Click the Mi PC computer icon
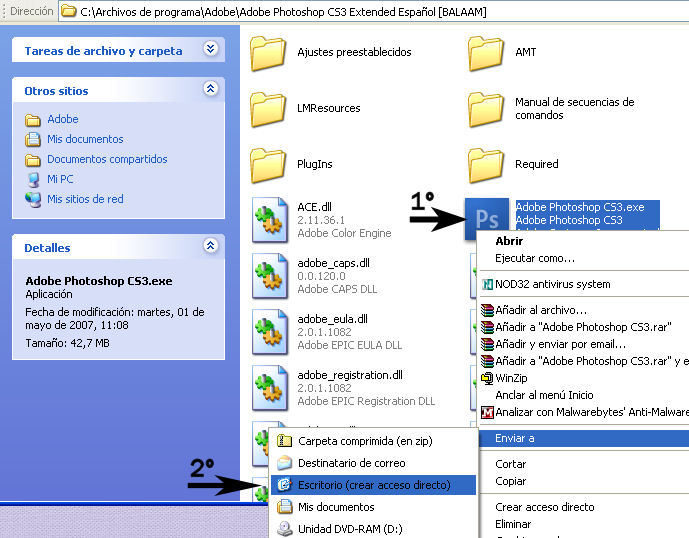This screenshot has width=689, height=538. pos(33,179)
